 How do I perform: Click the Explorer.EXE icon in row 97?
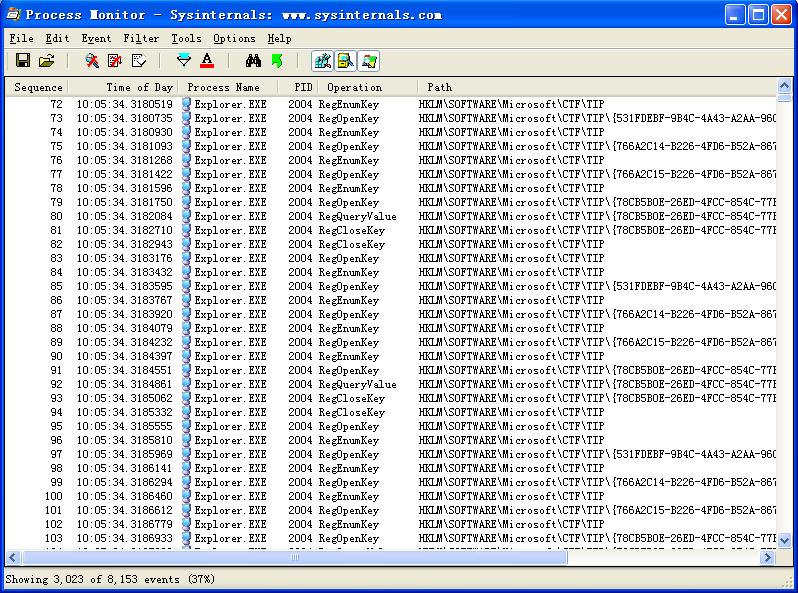pos(186,455)
